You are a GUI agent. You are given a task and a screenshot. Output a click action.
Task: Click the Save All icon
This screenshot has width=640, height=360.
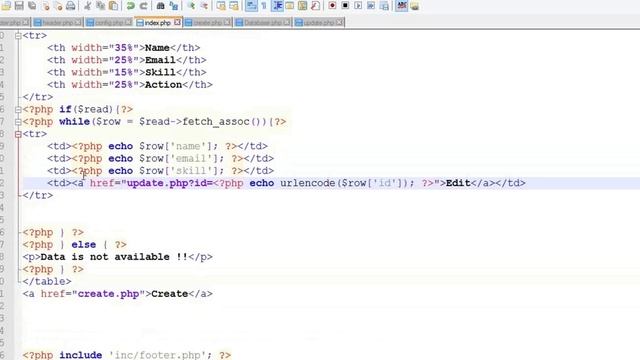coord(32,6)
